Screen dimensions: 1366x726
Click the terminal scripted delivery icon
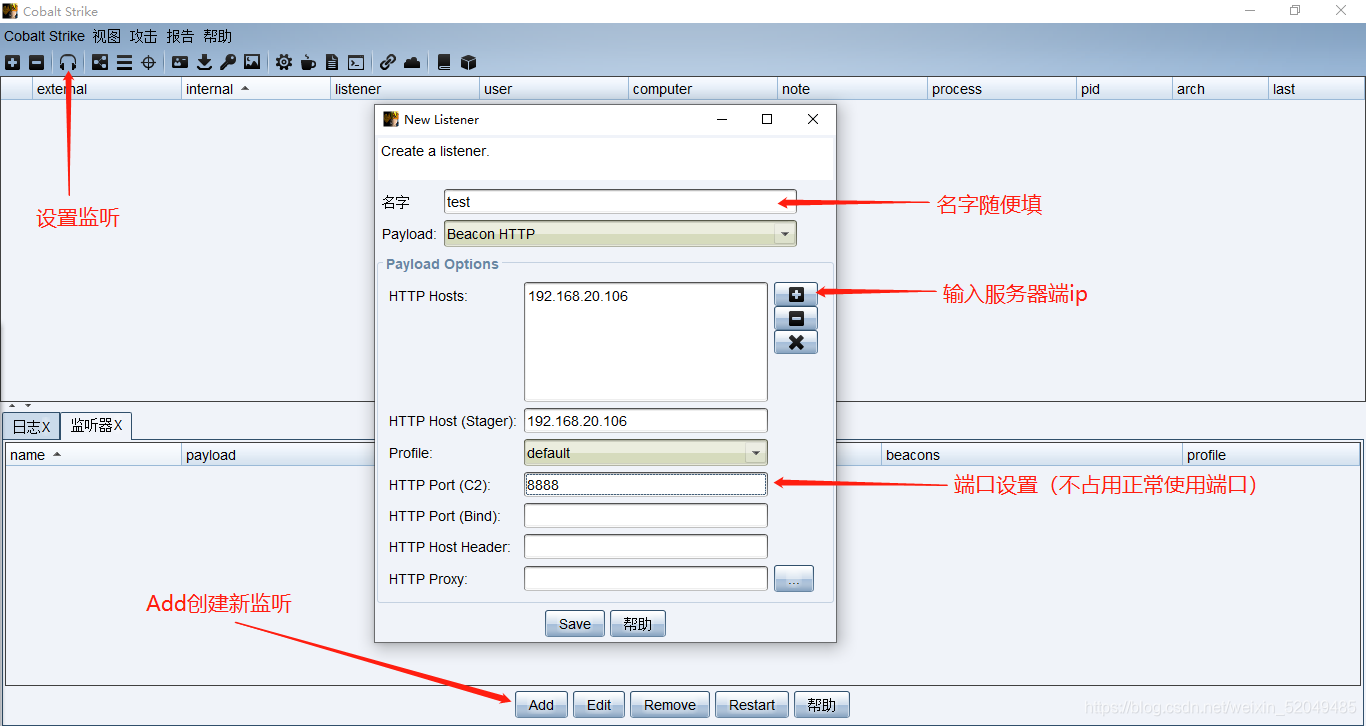[x=355, y=62]
